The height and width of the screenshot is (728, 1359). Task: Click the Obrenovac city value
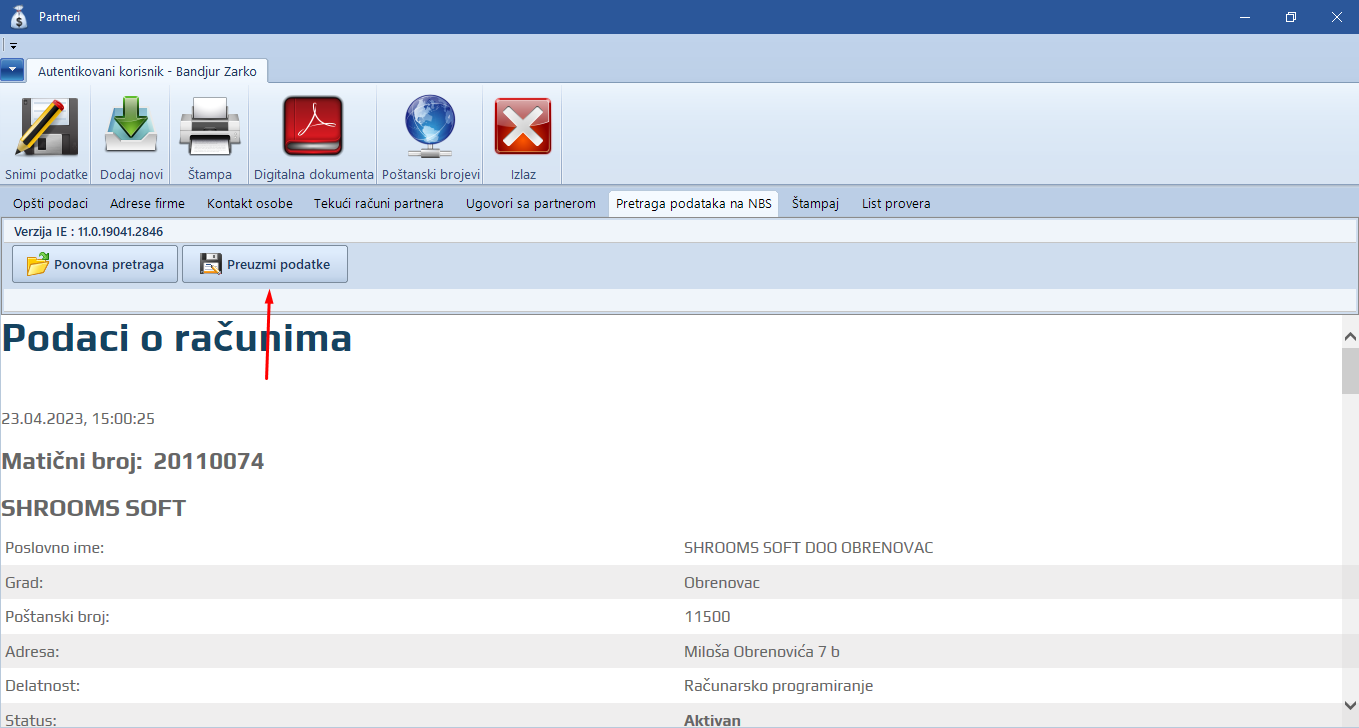722,582
